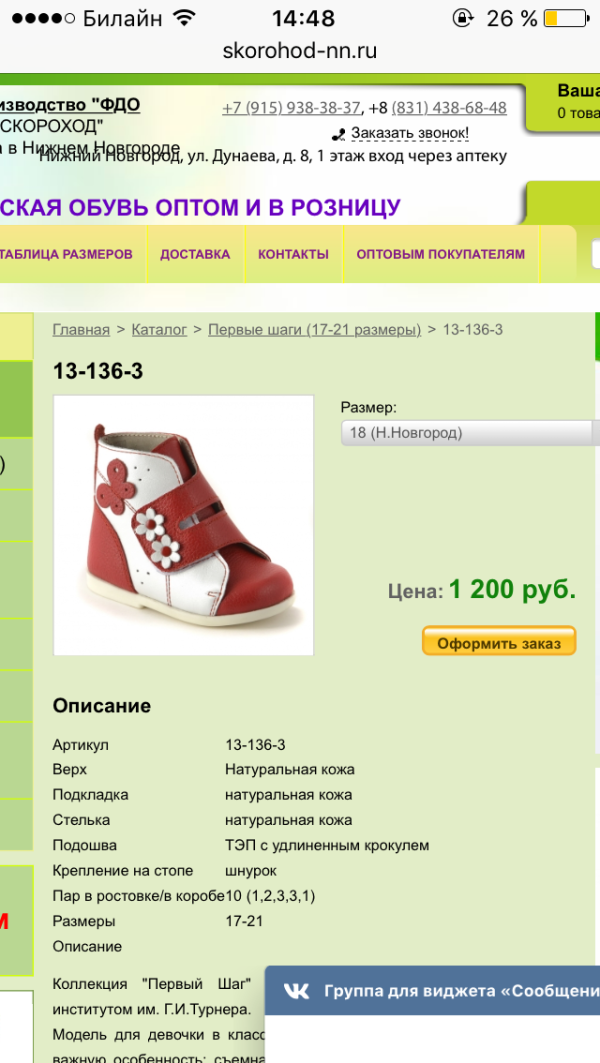Open ОПТОВЫМ ПОКУПАТЕЛЯМ menu item
This screenshot has width=600, height=1063.
(441, 254)
